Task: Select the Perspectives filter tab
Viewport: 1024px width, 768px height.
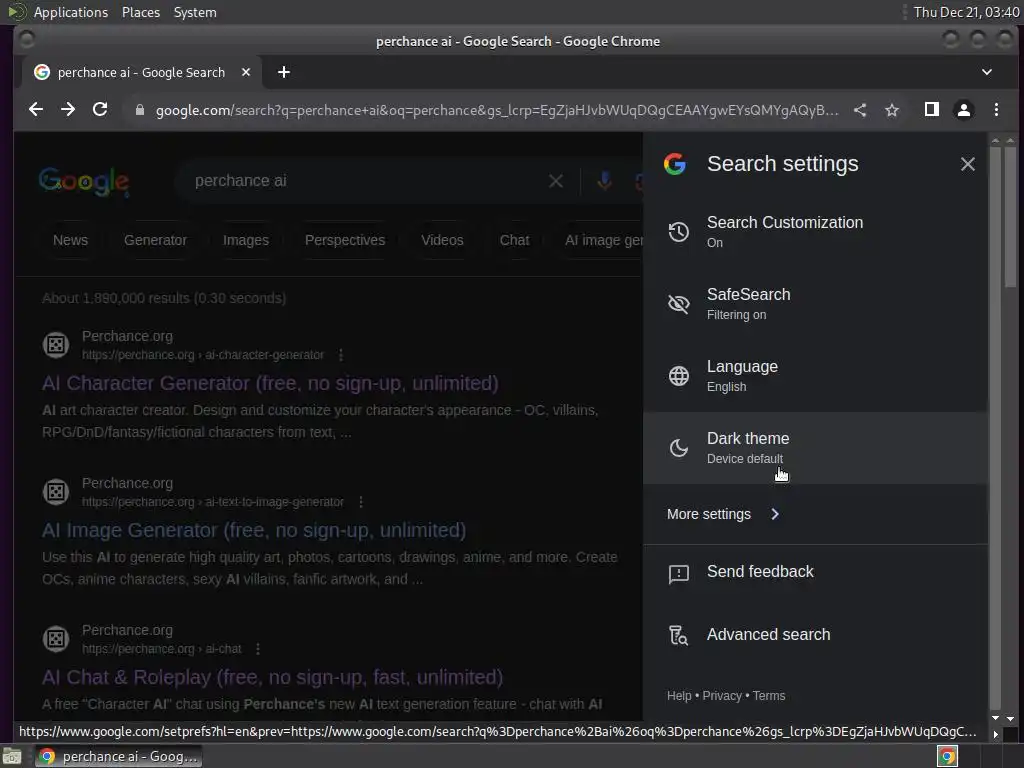Action: [x=345, y=240]
